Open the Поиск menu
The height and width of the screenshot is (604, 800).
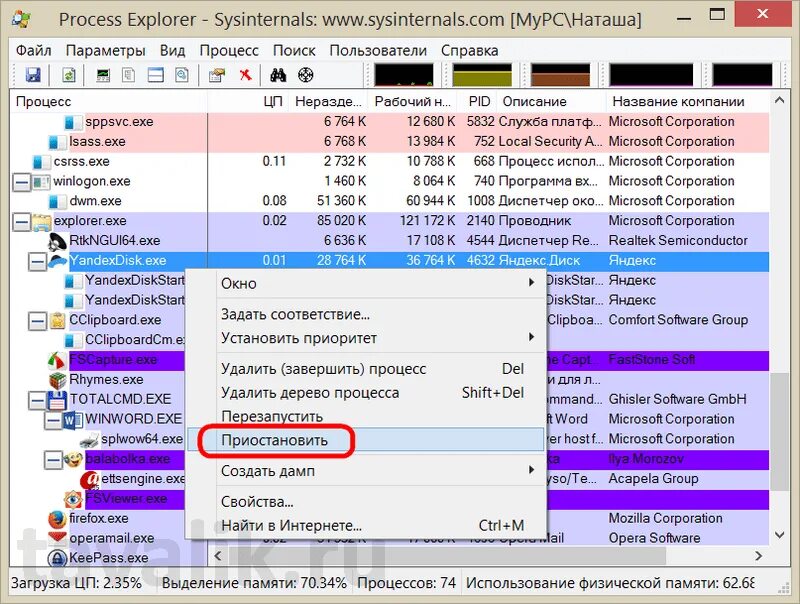click(x=294, y=51)
